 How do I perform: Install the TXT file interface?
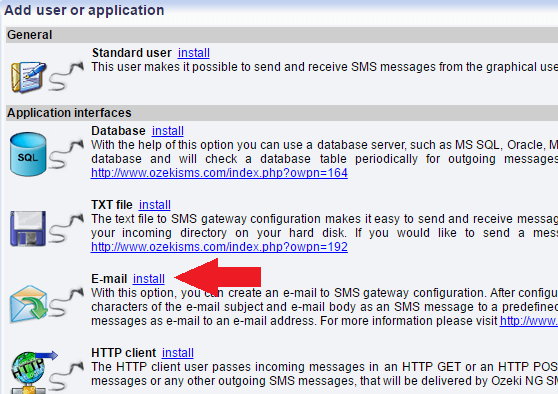pos(155,205)
